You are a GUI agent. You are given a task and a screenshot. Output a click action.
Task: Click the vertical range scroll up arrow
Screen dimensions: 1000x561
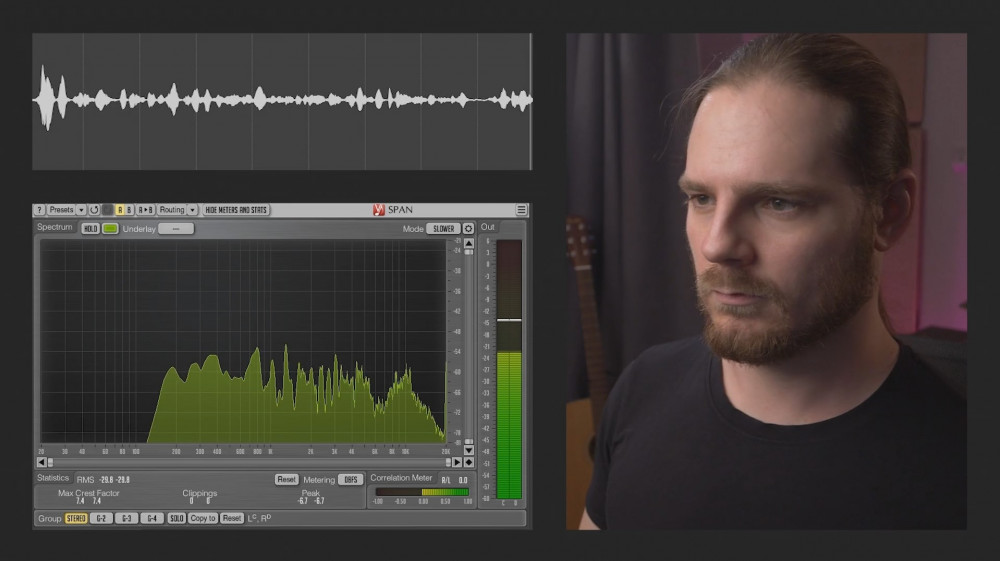click(x=468, y=243)
